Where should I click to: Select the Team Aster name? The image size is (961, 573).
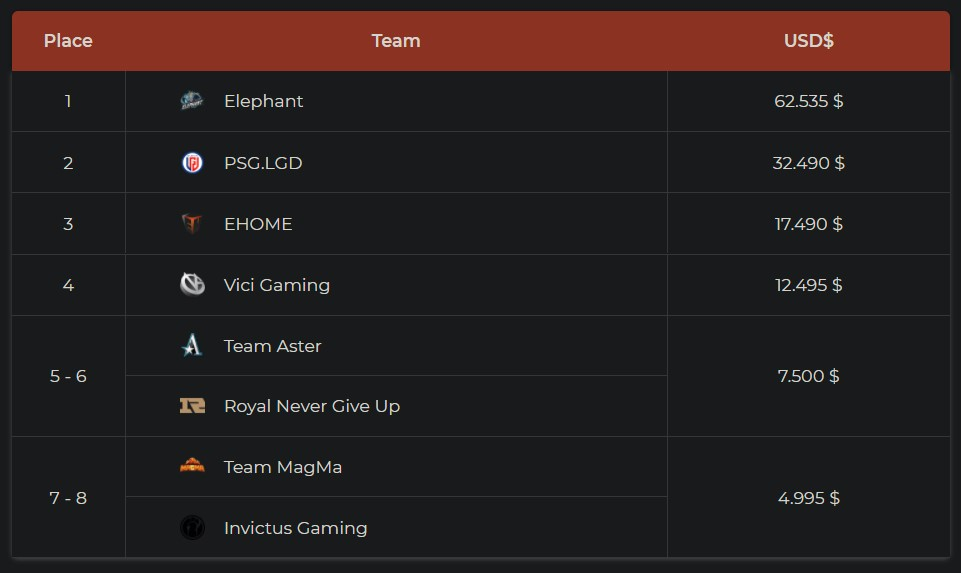273,346
